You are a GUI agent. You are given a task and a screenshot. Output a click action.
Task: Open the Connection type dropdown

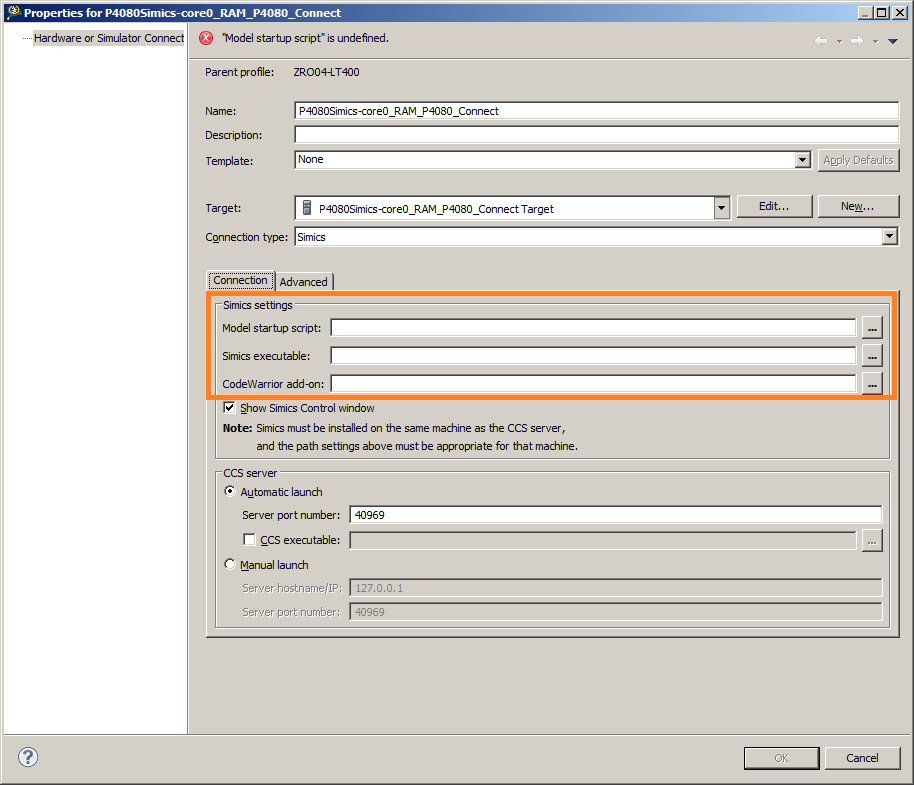(890, 237)
